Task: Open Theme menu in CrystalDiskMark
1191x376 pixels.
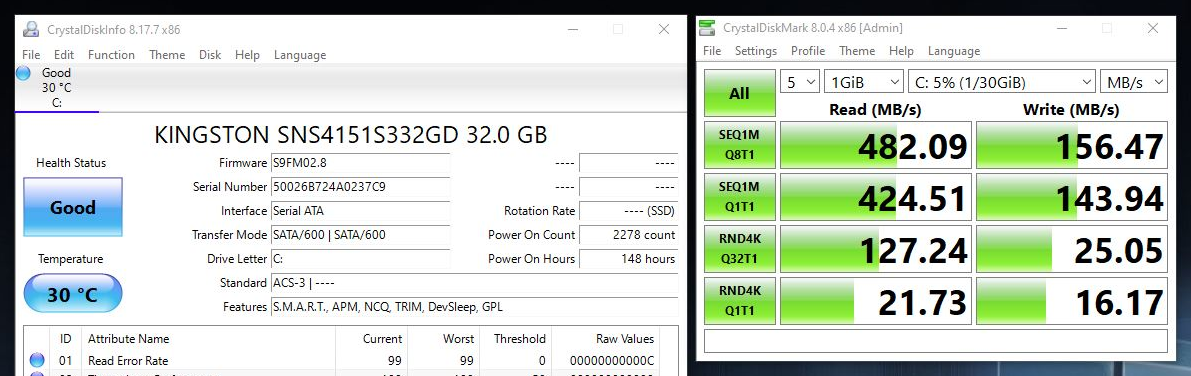Action: 857,51
